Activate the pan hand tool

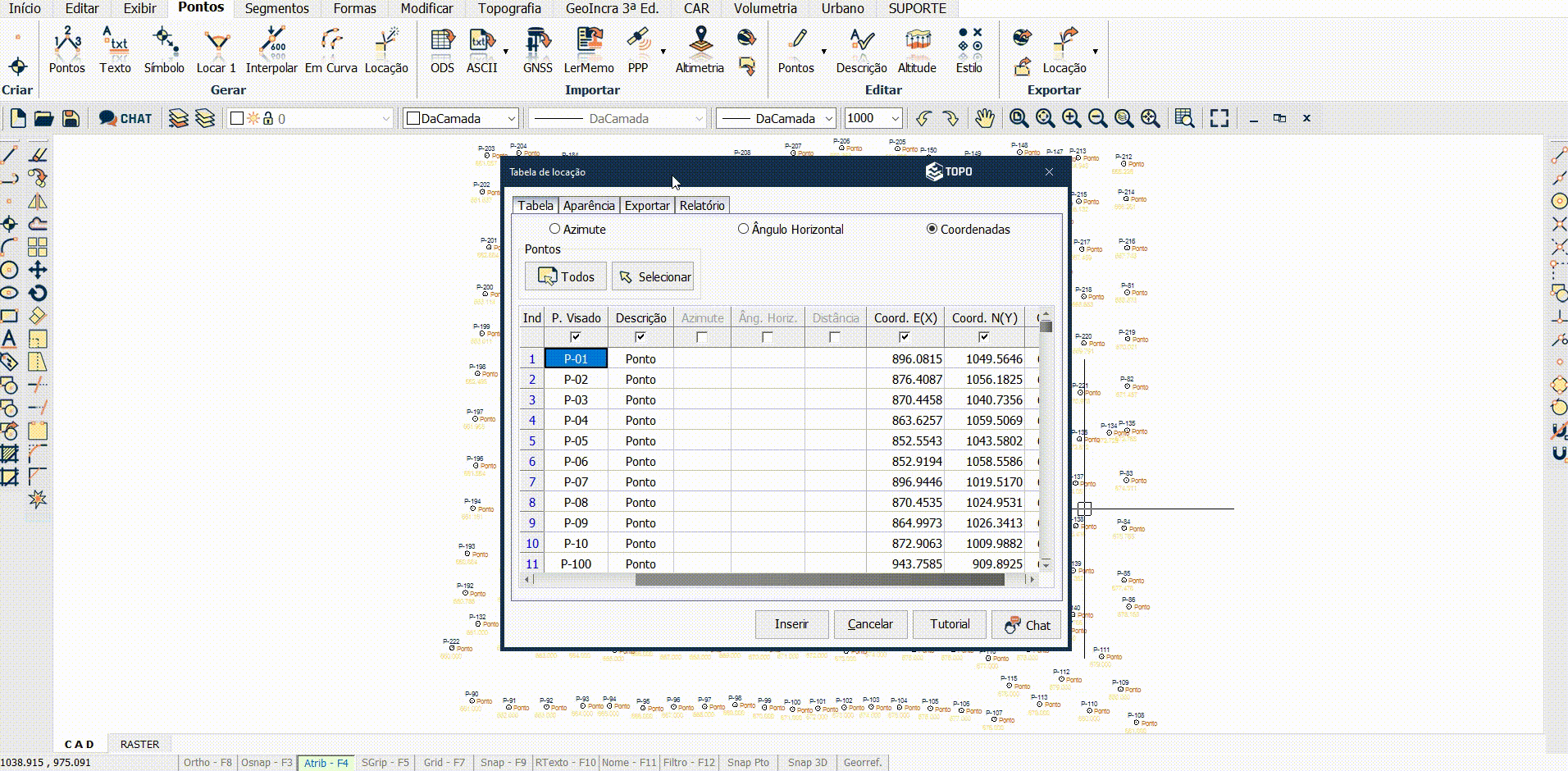984,119
